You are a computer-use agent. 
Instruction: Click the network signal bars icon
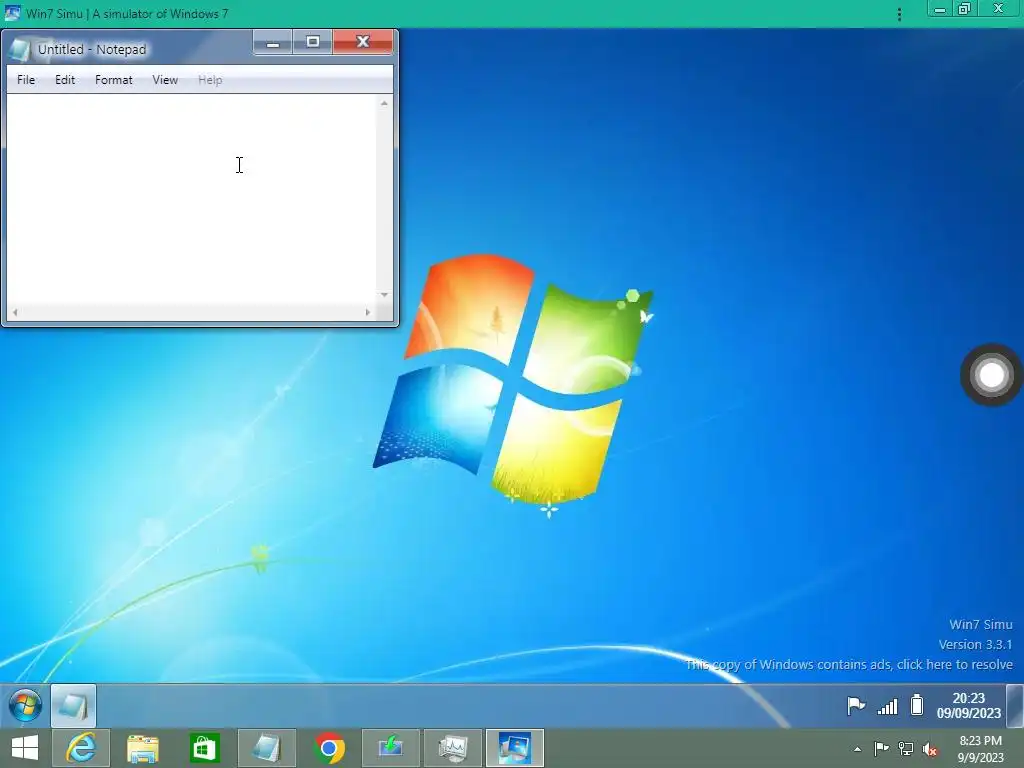pyautogui.click(x=887, y=706)
